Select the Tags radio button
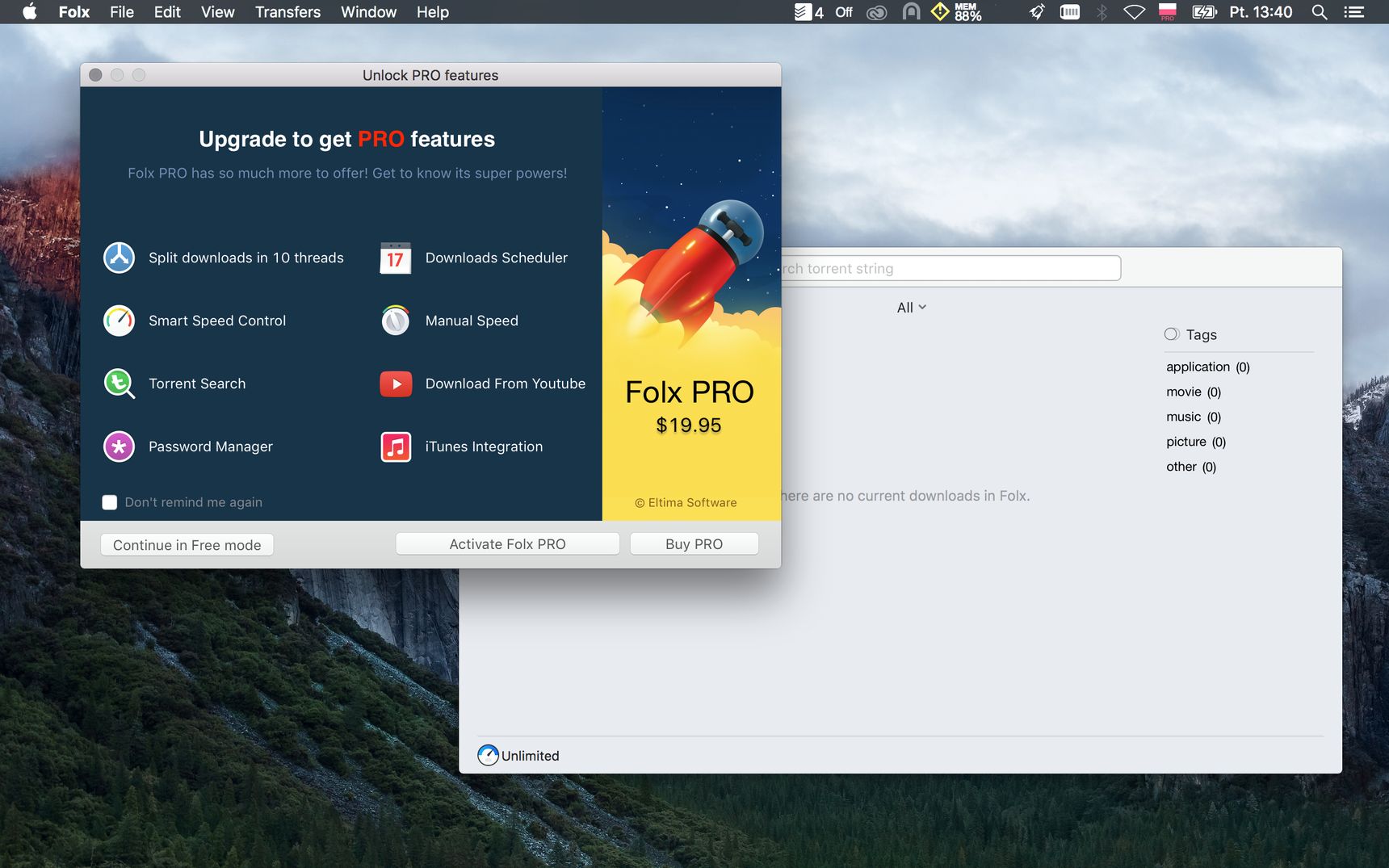The image size is (1389, 868). tap(1172, 334)
